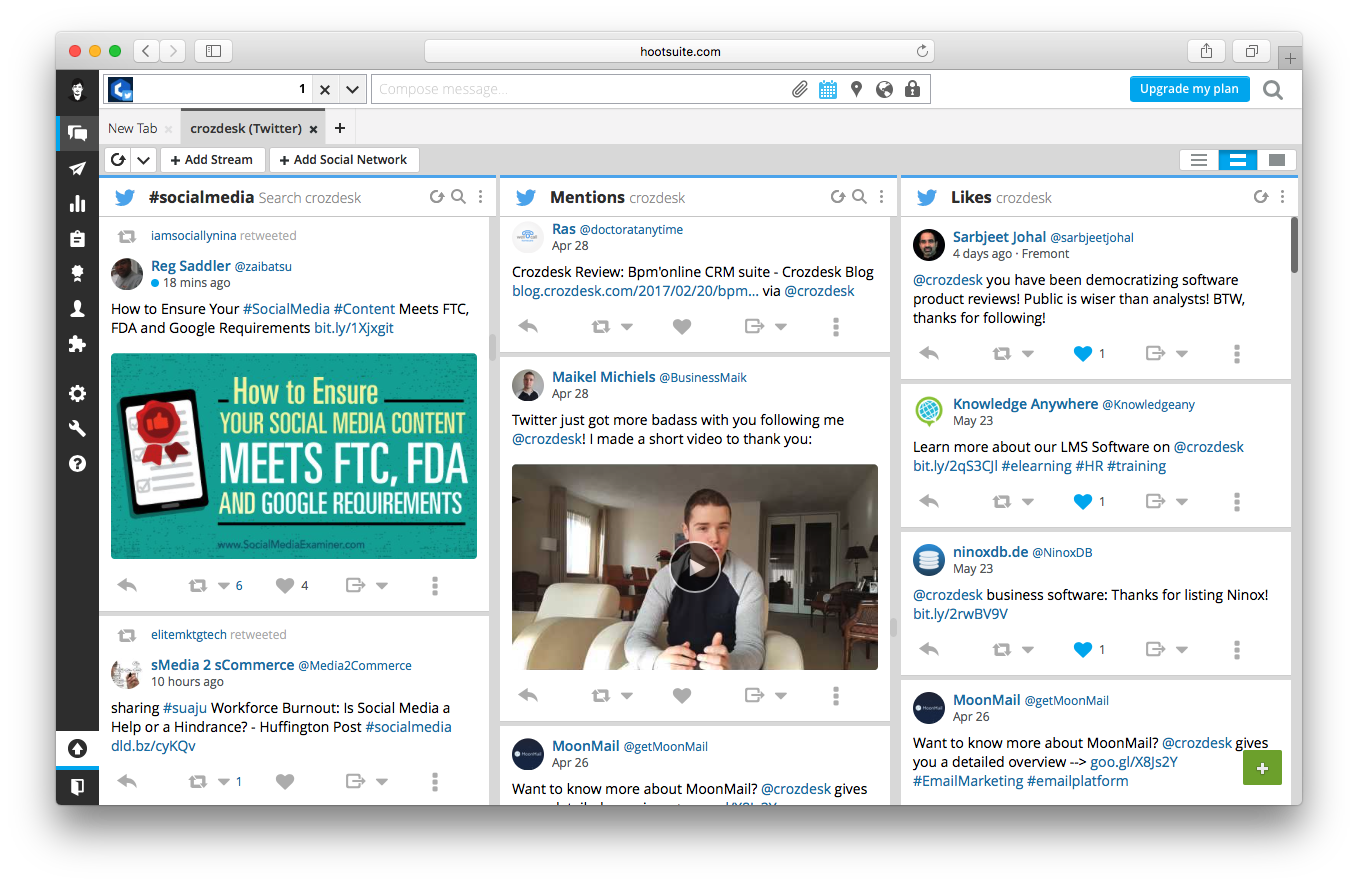Like Maikel Michiels' video tweet
The image size is (1358, 885).
(x=682, y=695)
